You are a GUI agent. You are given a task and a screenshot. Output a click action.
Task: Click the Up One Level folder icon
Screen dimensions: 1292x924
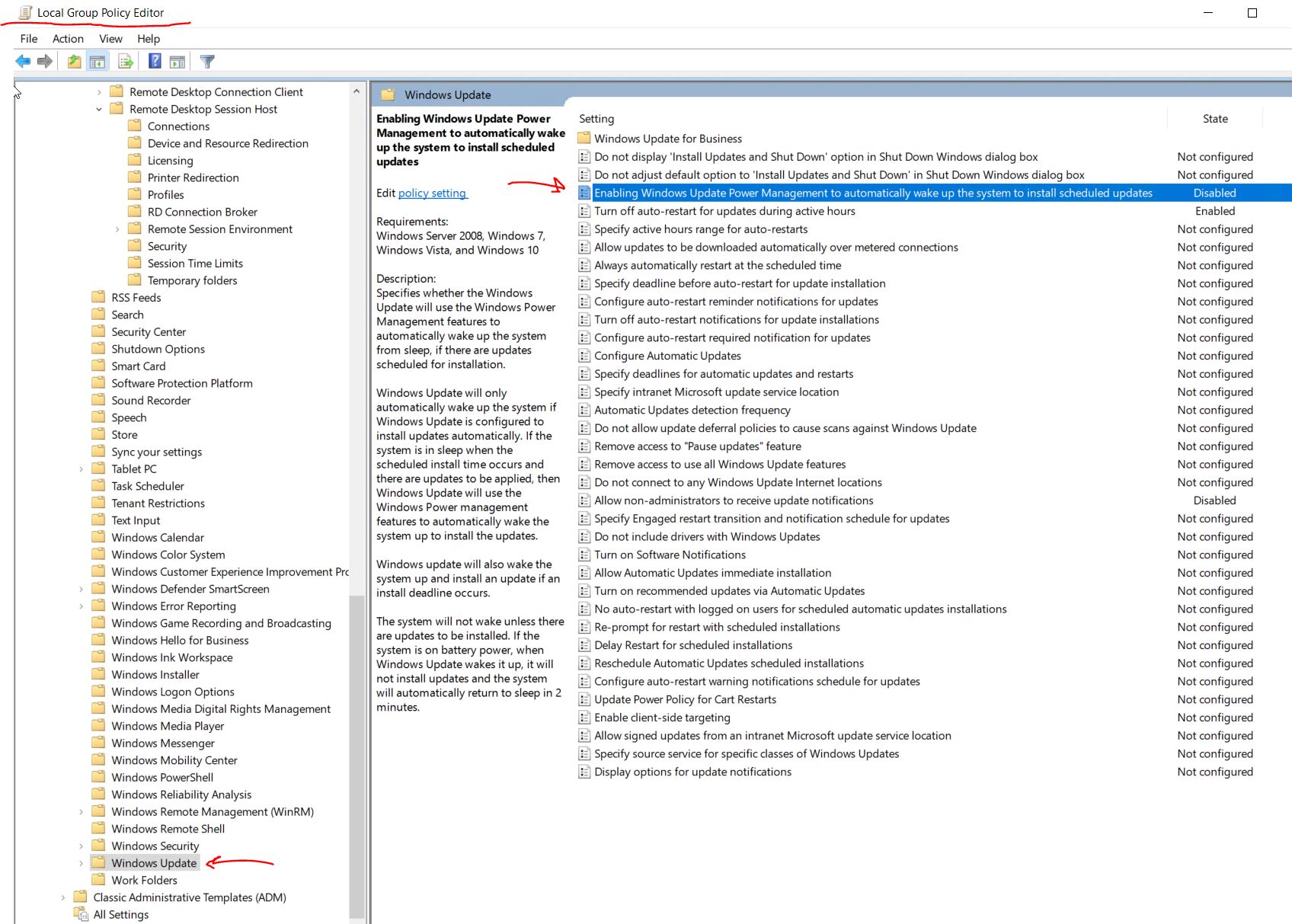click(74, 62)
